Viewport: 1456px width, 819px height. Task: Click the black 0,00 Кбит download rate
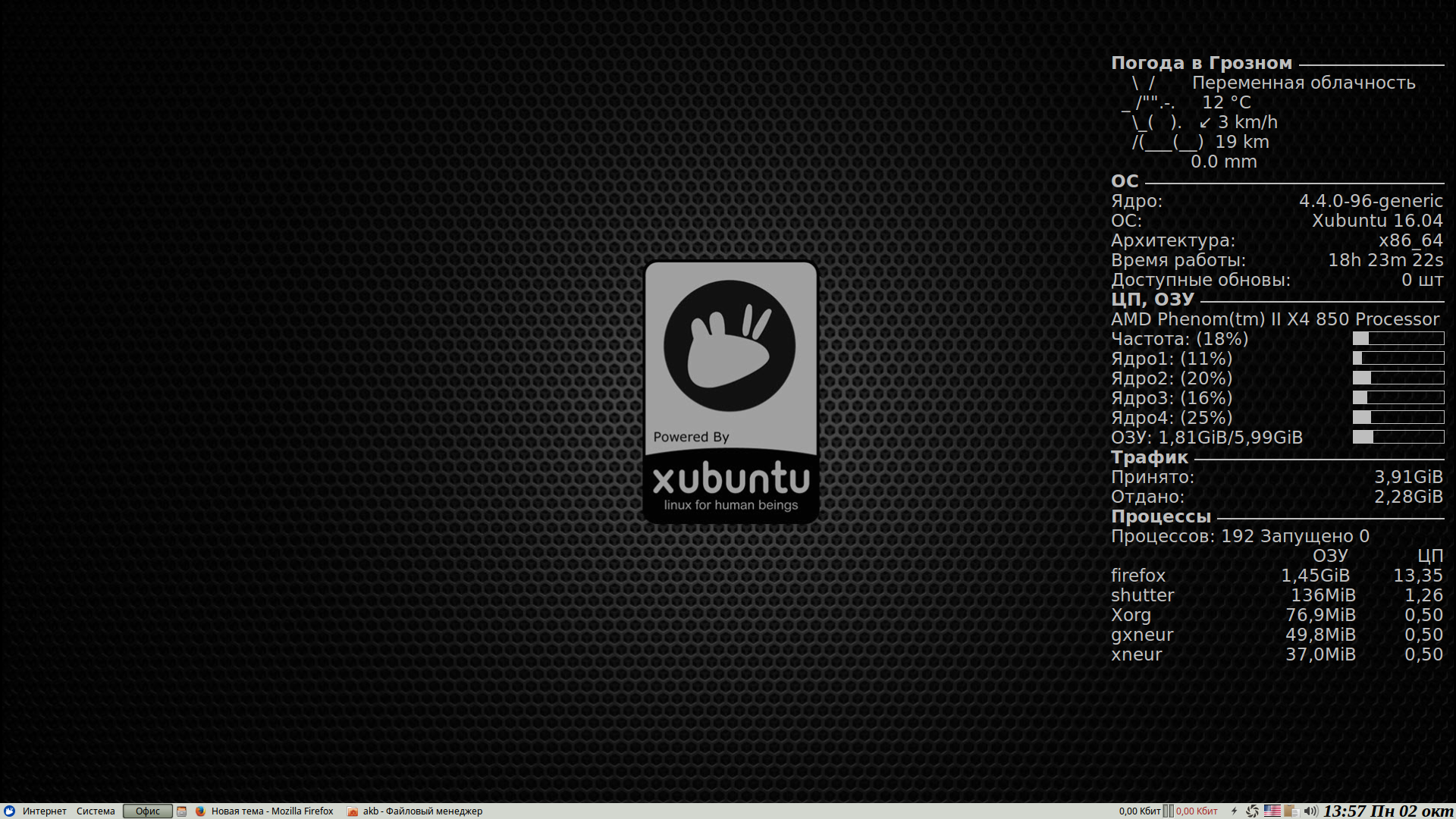point(1140,811)
